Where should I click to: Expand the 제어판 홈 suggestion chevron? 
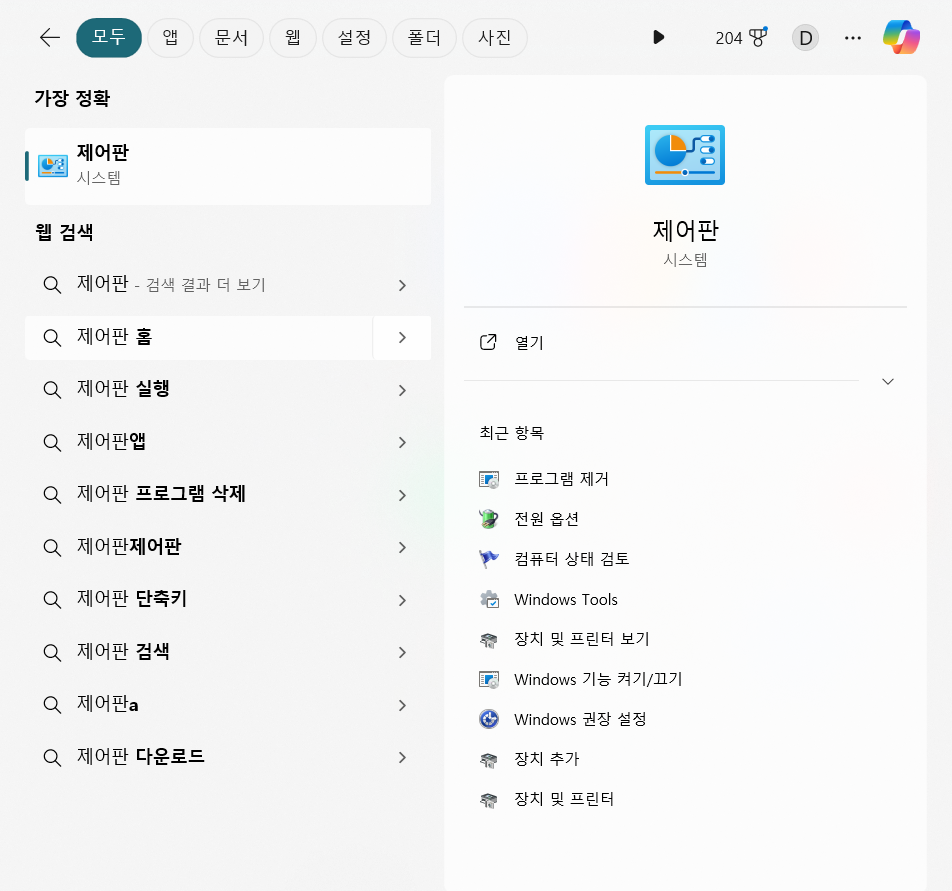click(x=401, y=338)
